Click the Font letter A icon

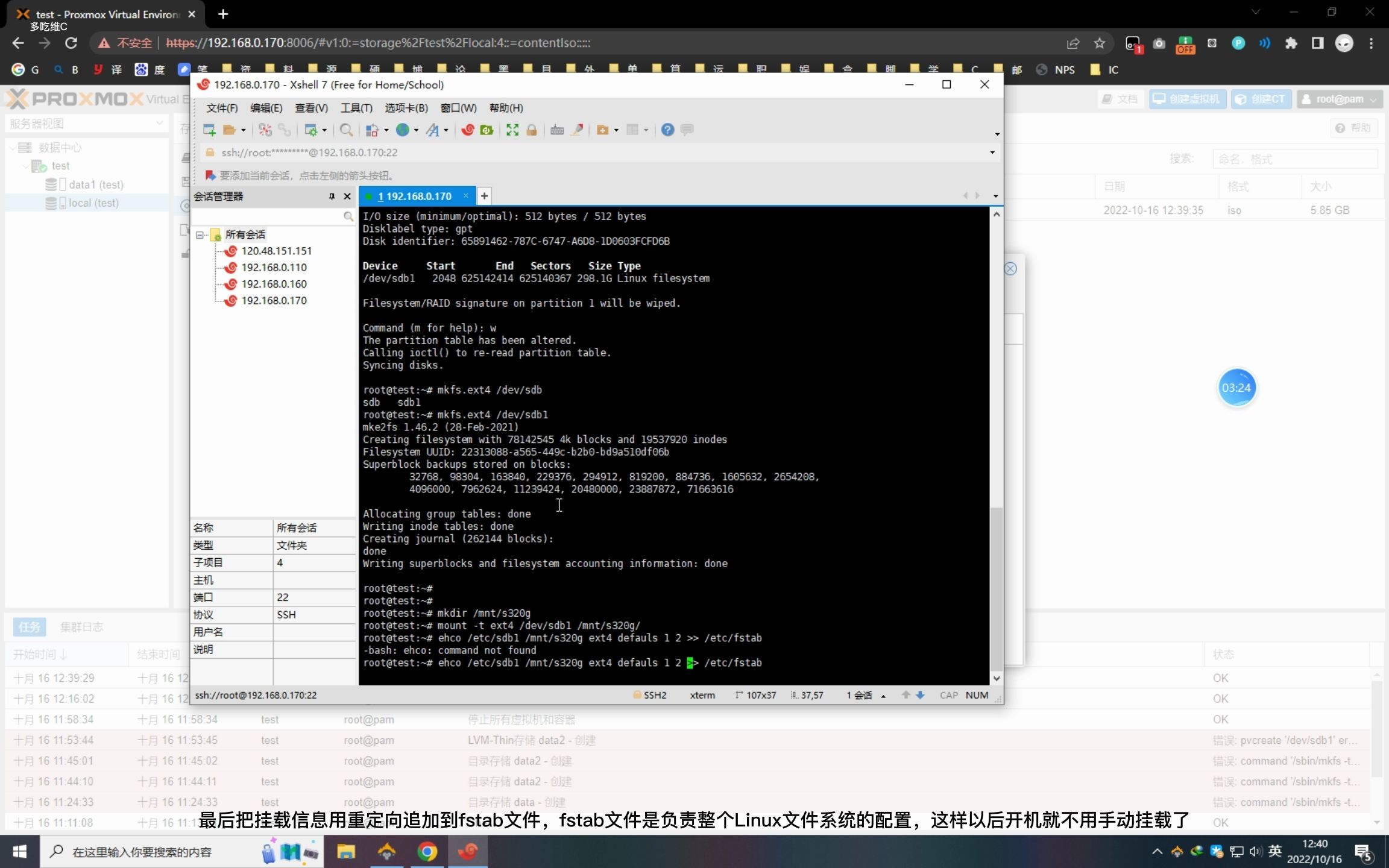click(433, 130)
